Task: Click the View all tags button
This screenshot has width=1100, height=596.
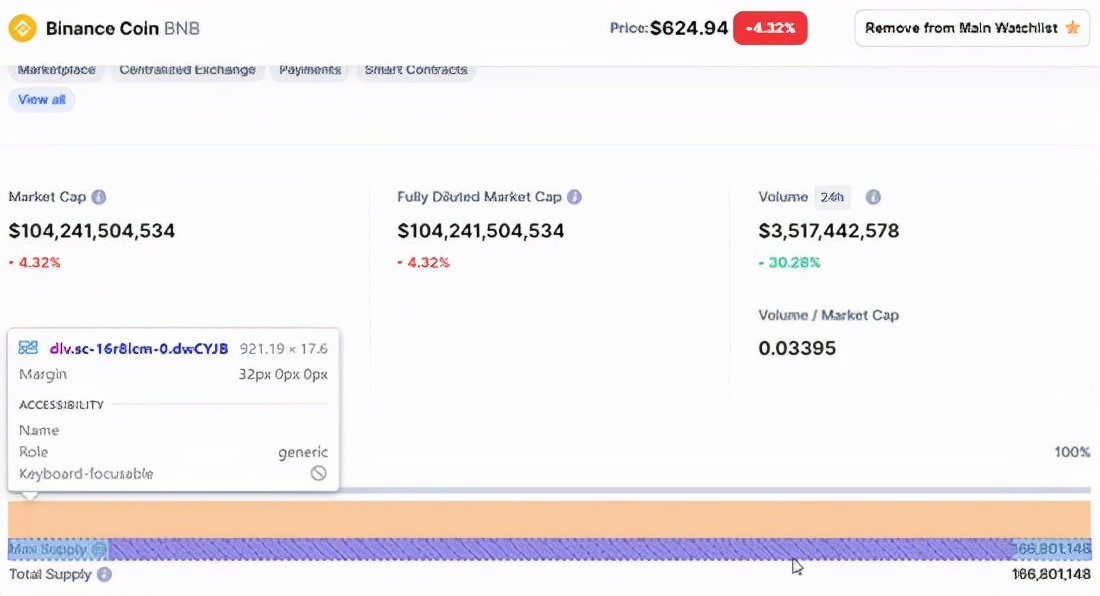Action: 42,100
